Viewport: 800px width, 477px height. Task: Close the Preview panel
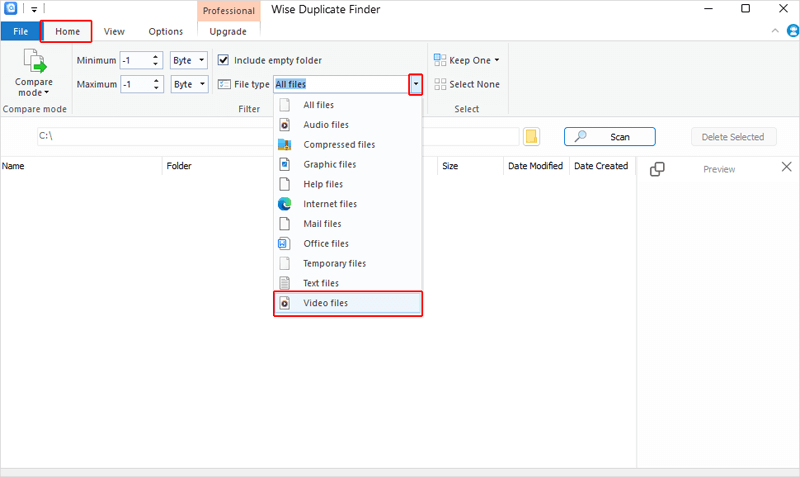coord(786,167)
